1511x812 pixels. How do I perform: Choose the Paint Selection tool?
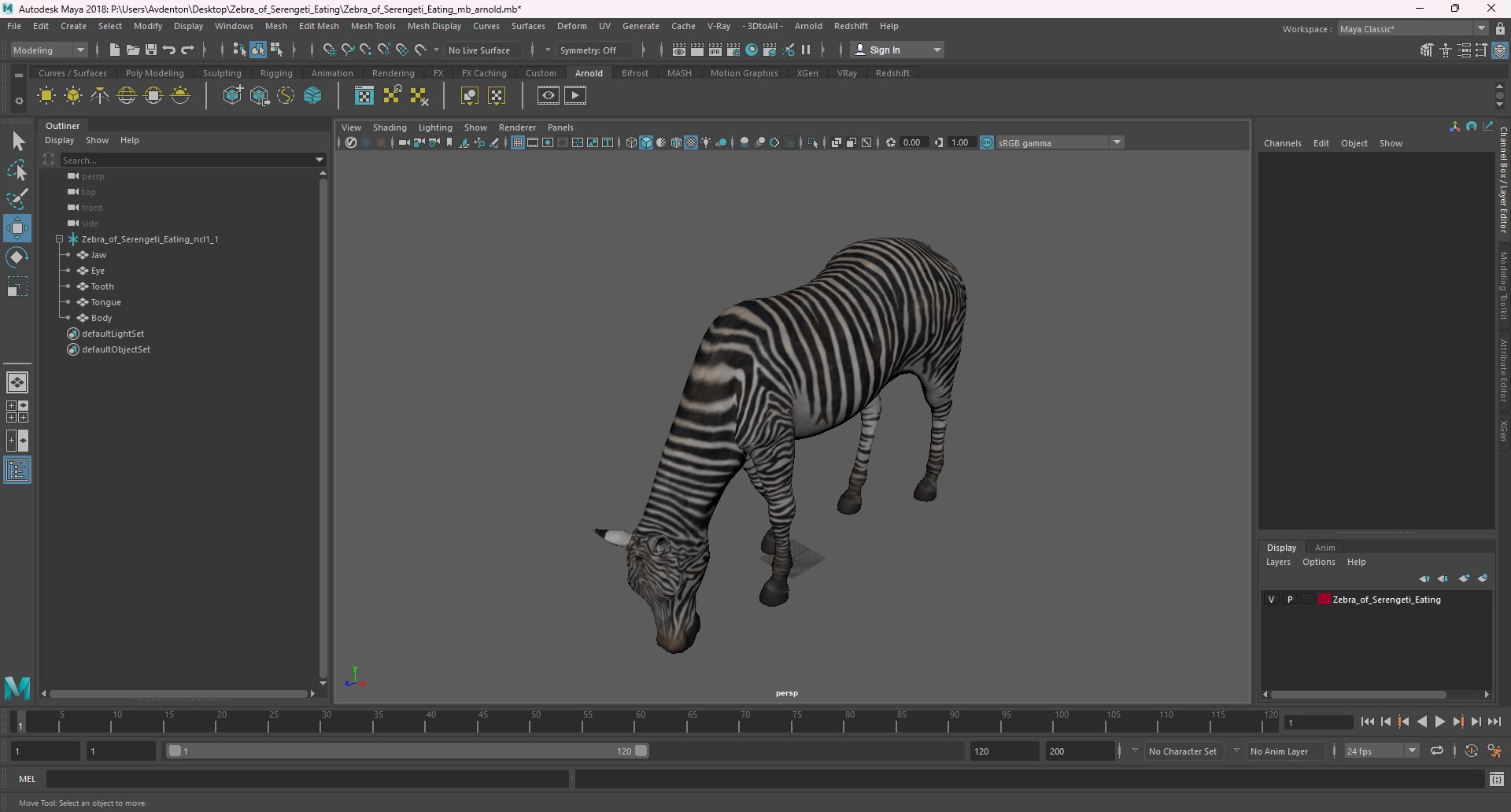[x=17, y=199]
